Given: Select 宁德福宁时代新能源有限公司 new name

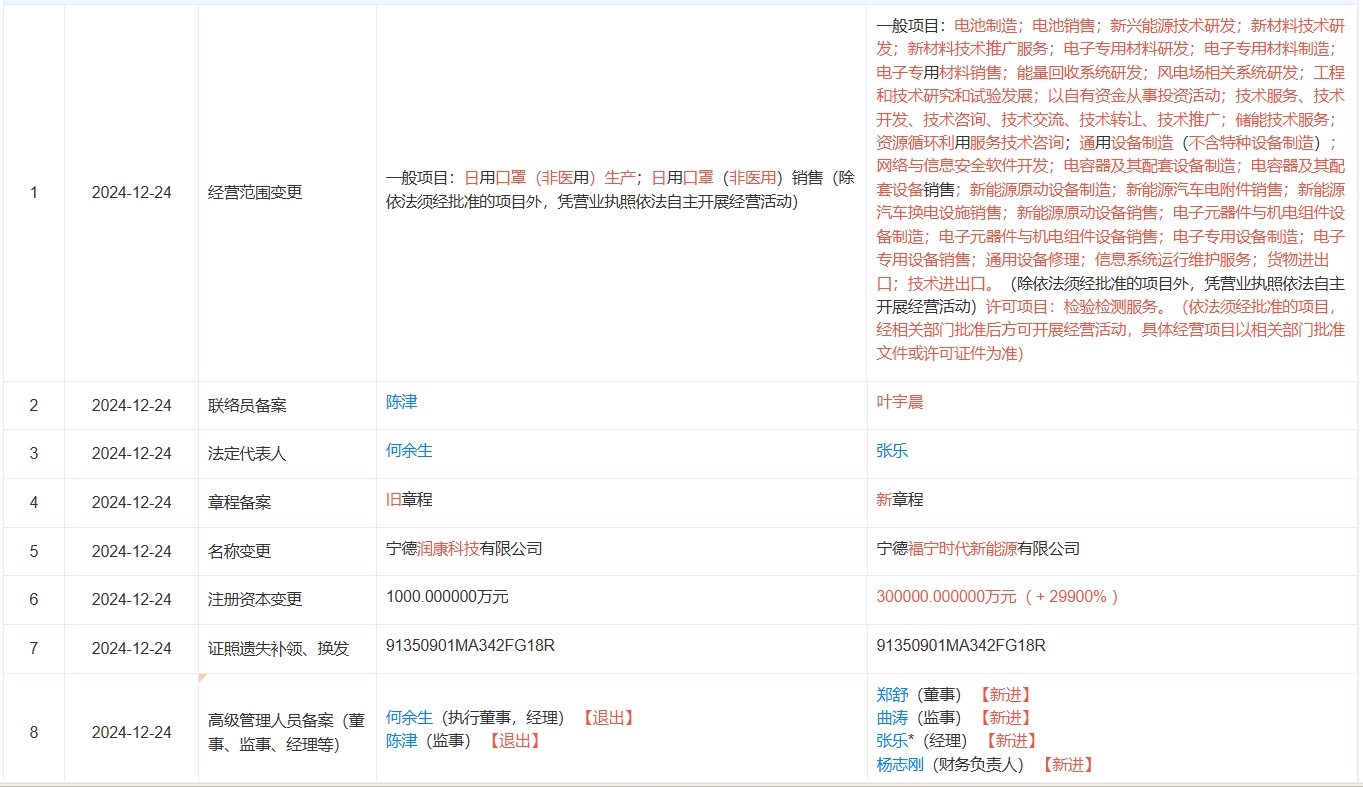Looking at the screenshot, I should [x=978, y=549].
